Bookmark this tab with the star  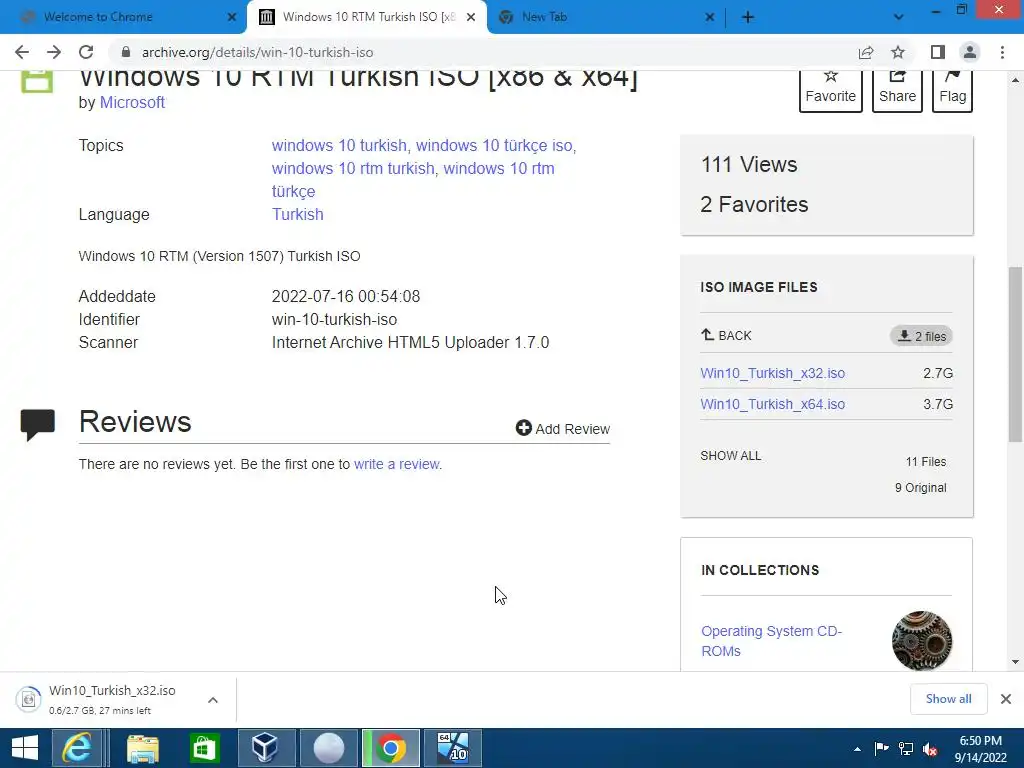pos(898,52)
